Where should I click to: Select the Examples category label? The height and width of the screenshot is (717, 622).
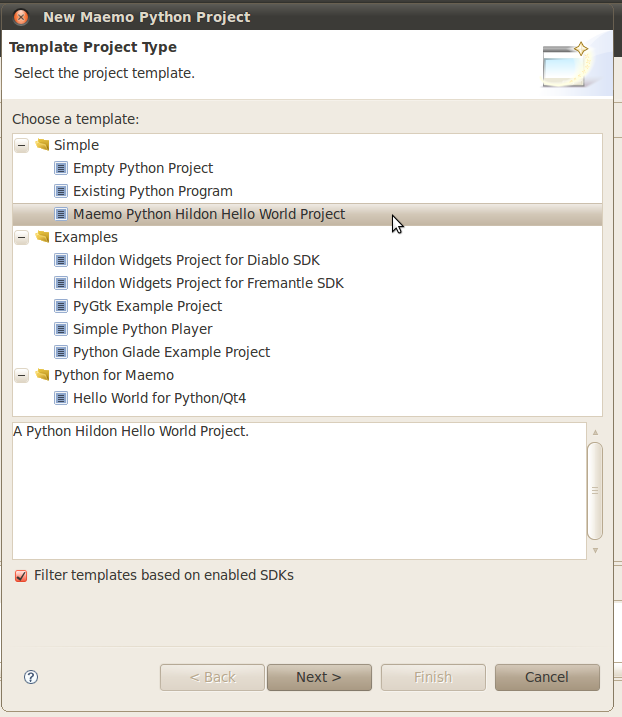(86, 237)
